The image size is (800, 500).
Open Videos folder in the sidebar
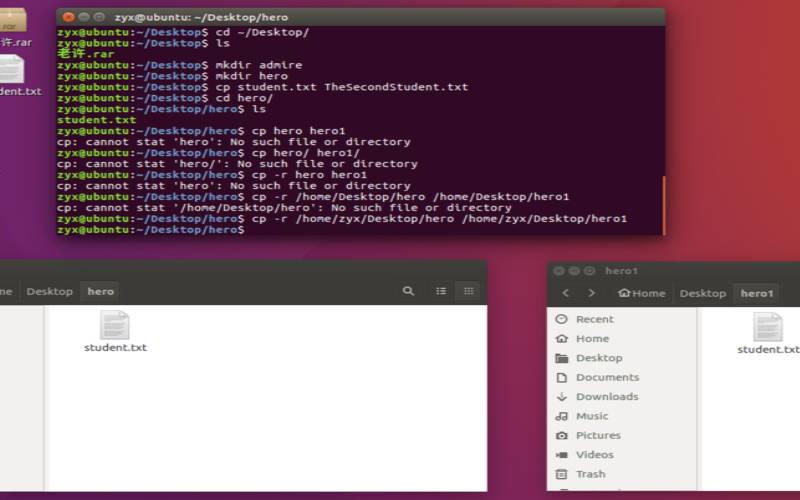pyautogui.click(x=594, y=455)
